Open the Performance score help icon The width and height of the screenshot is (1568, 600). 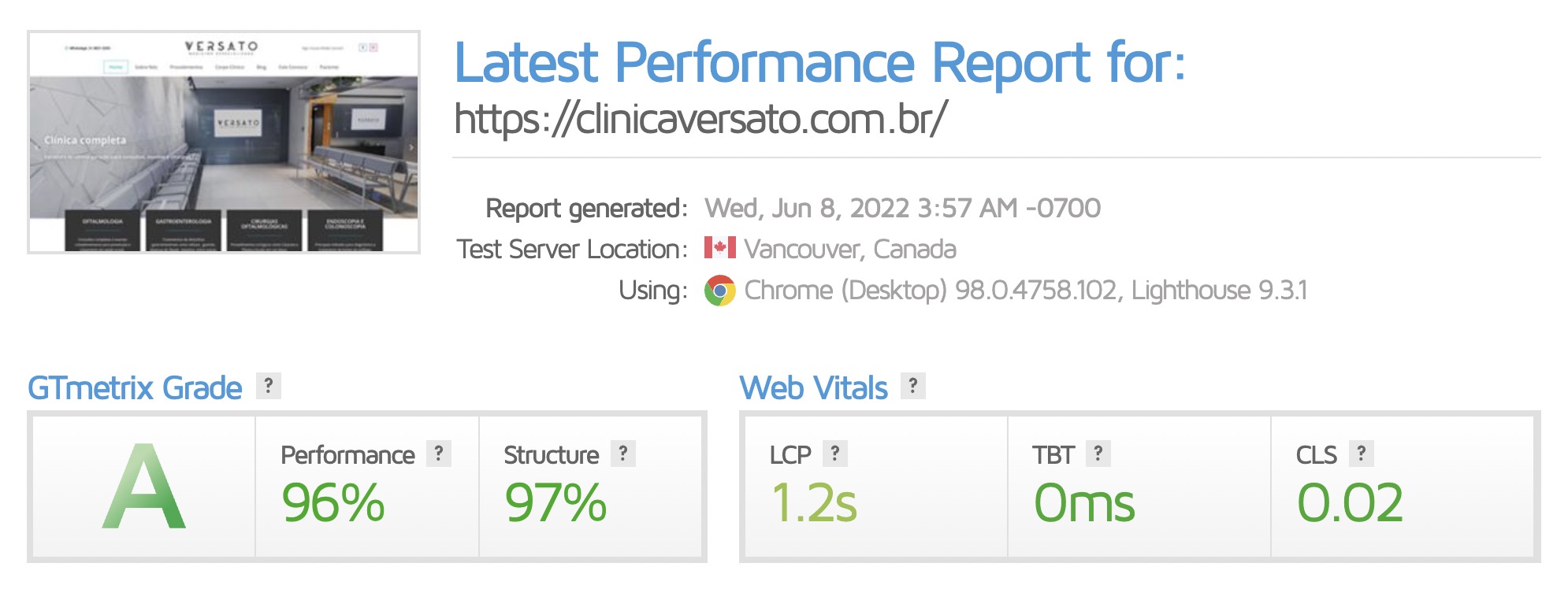[439, 454]
